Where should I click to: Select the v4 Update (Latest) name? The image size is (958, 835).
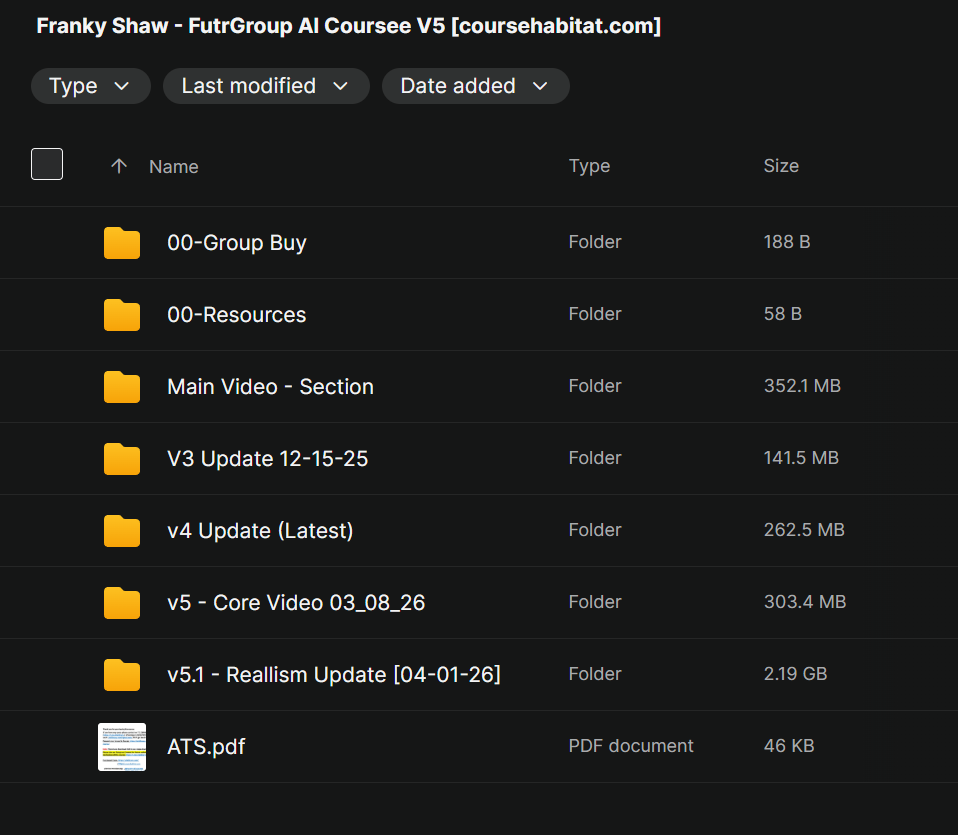[260, 531]
